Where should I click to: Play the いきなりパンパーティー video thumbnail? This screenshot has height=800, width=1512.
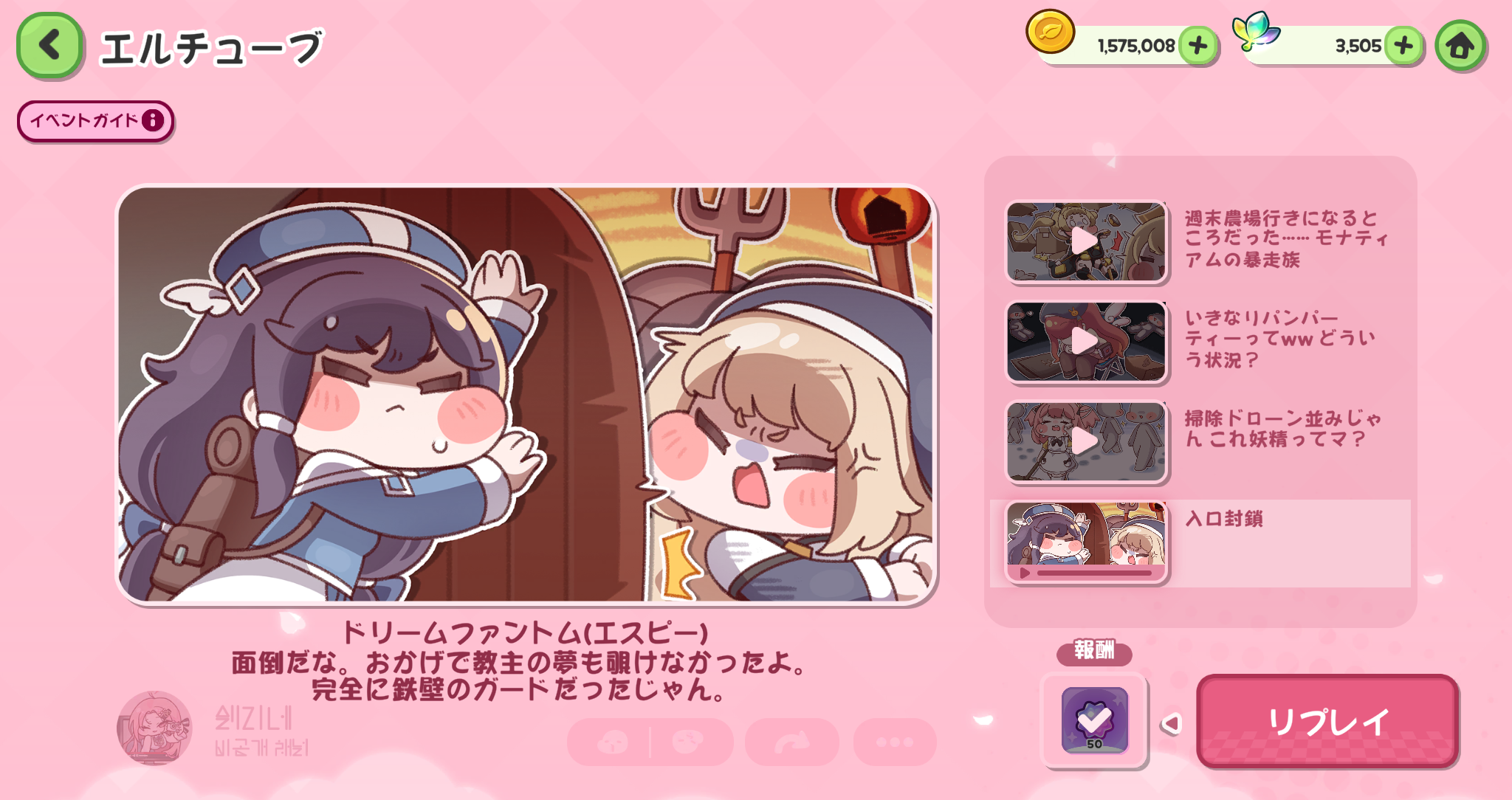(1086, 342)
